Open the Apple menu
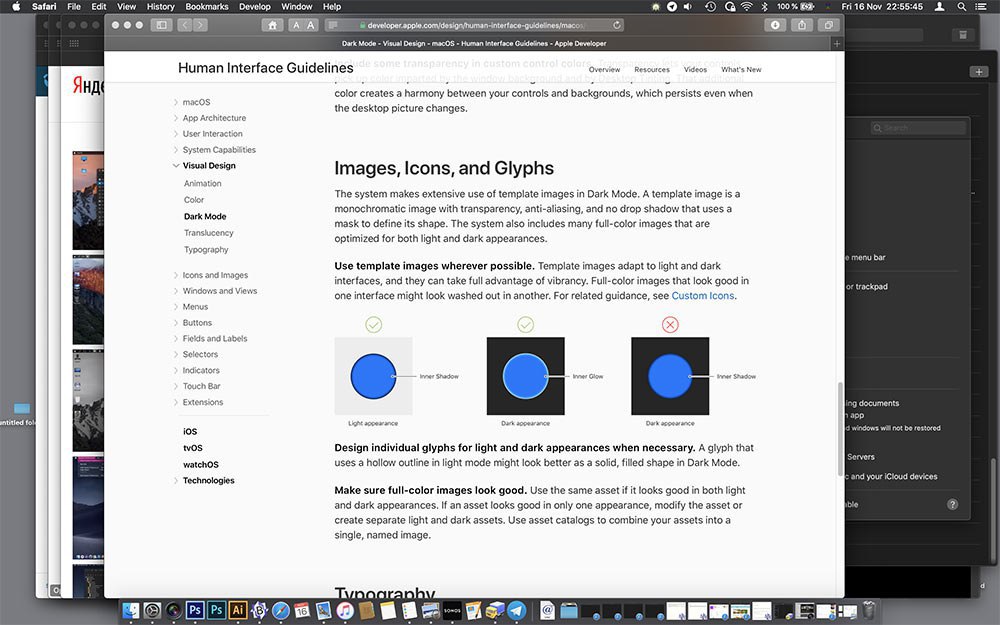Image resolution: width=1000 pixels, height=625 pixels. (16, 6)
